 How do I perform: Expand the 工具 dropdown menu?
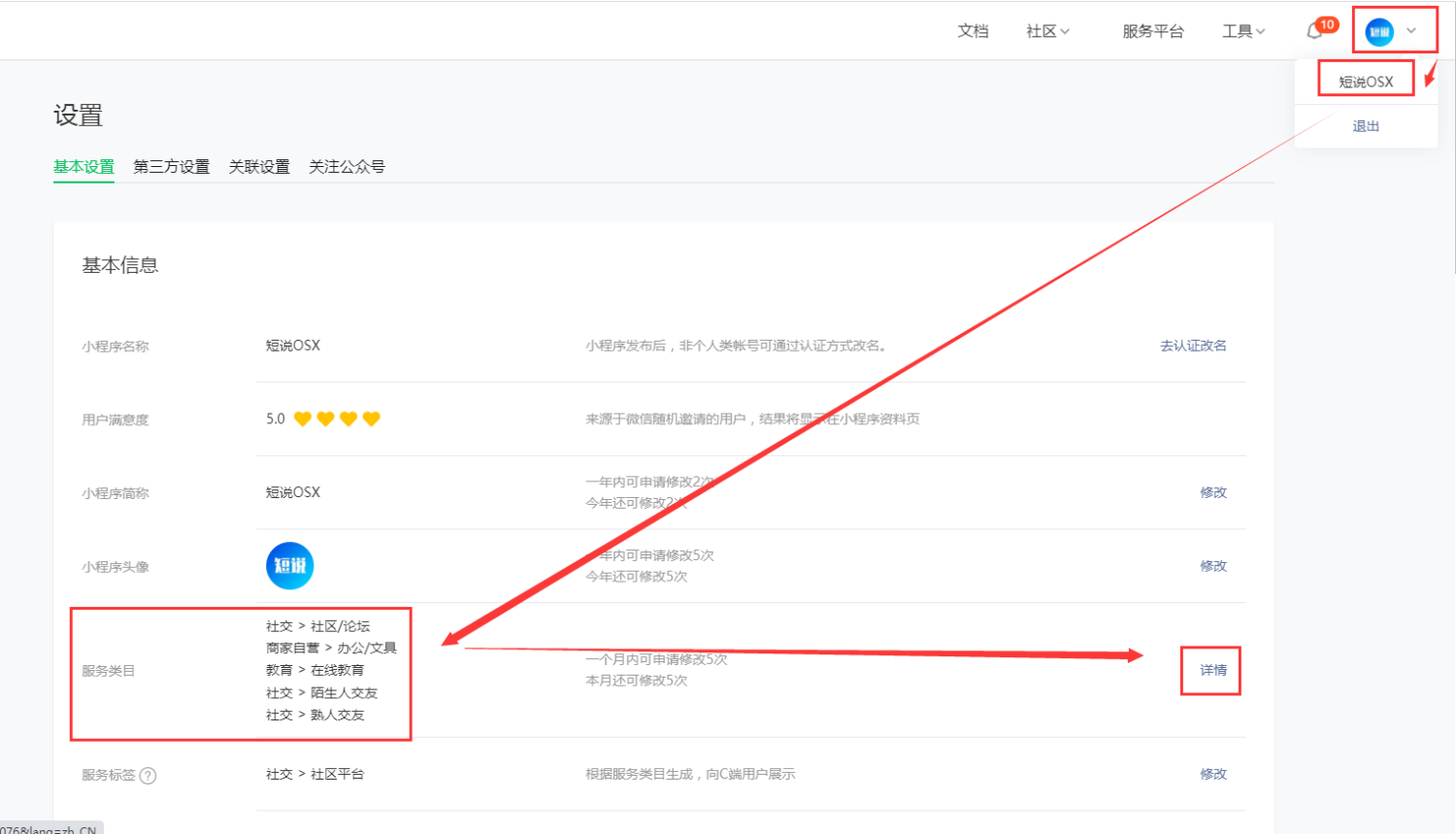click(x=1243, y=31)
